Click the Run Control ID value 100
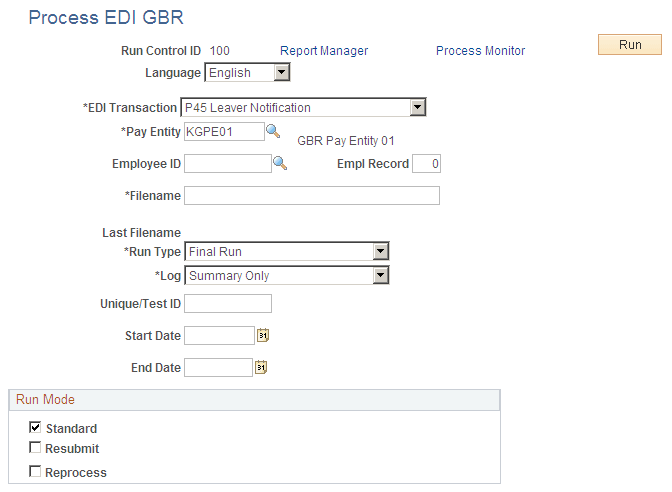Image resolution: width=672 pixels, height=492 pixels. point(220,51)
